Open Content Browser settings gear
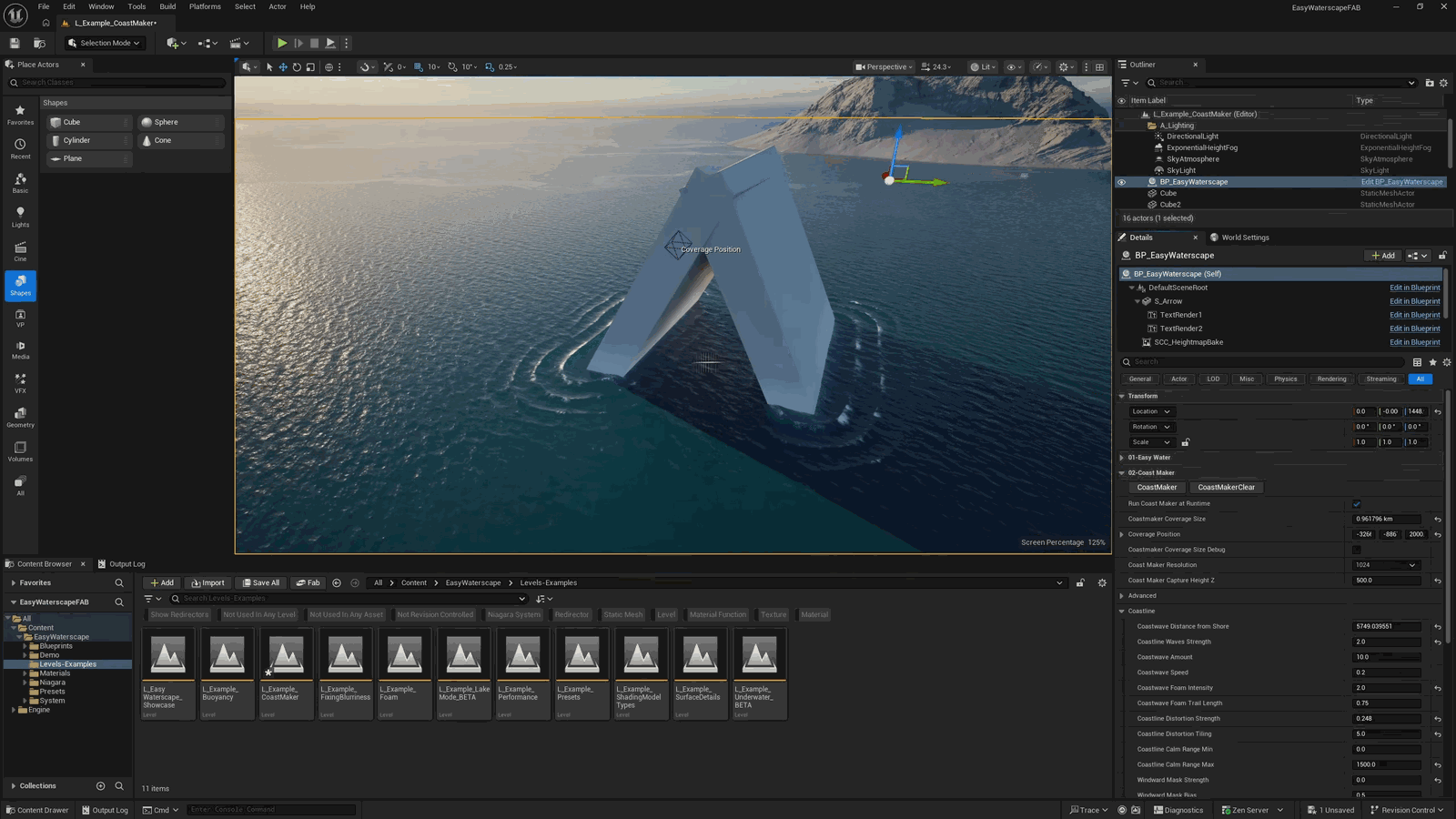The height and width of the screenshot is (819, 1456). pyautogui.click(x=1102, y=582)
